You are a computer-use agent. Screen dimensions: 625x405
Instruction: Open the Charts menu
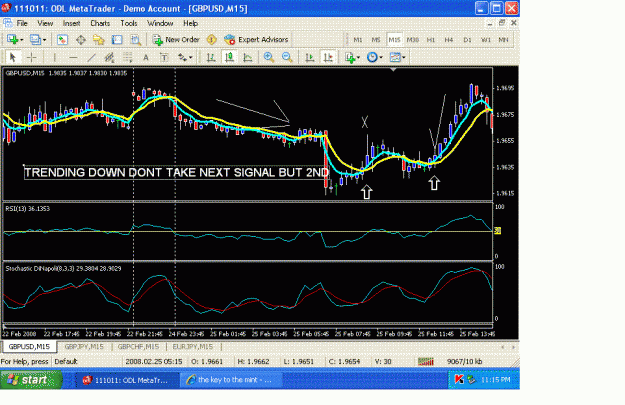click(x=100, y=23)
